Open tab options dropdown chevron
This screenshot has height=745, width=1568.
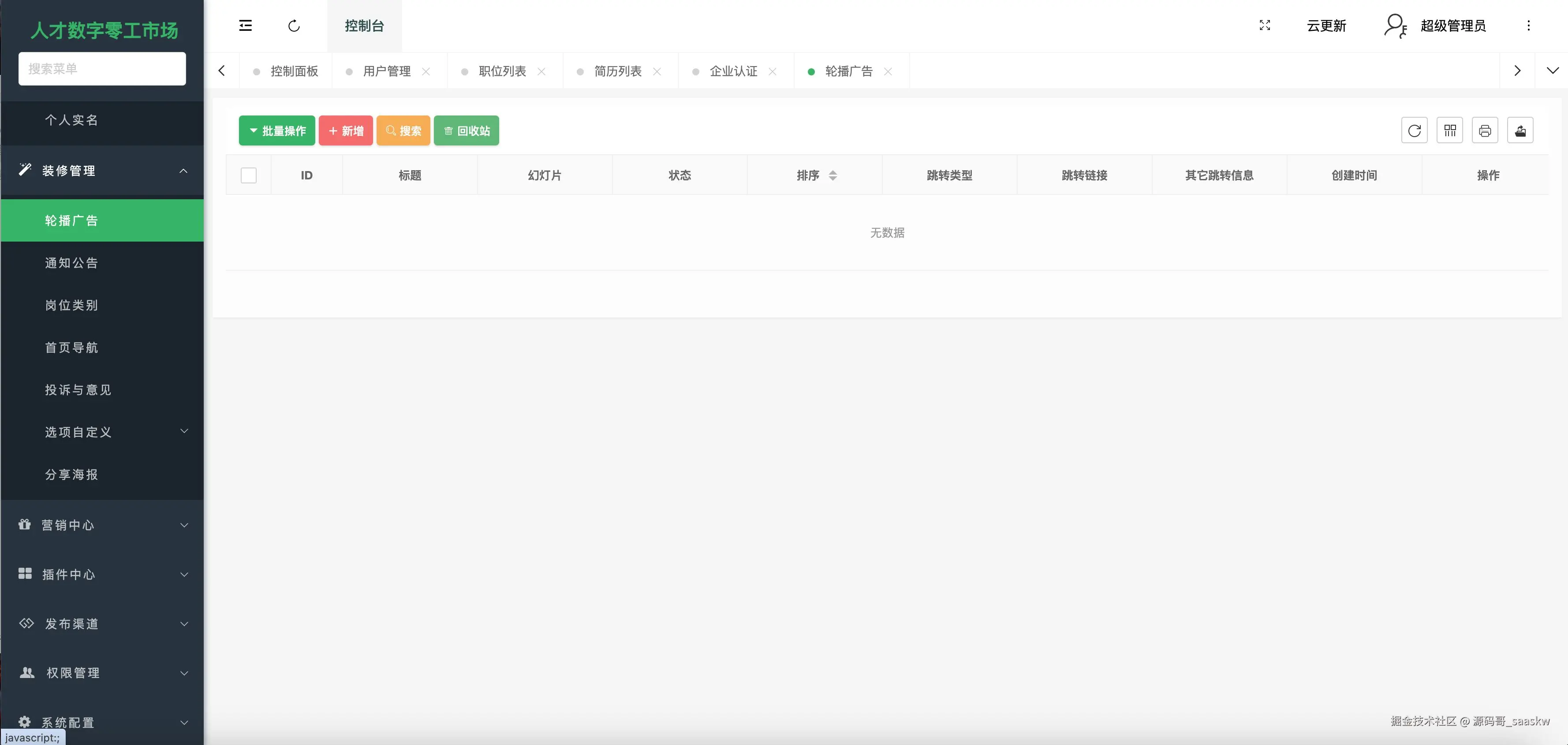[1552, 71]
